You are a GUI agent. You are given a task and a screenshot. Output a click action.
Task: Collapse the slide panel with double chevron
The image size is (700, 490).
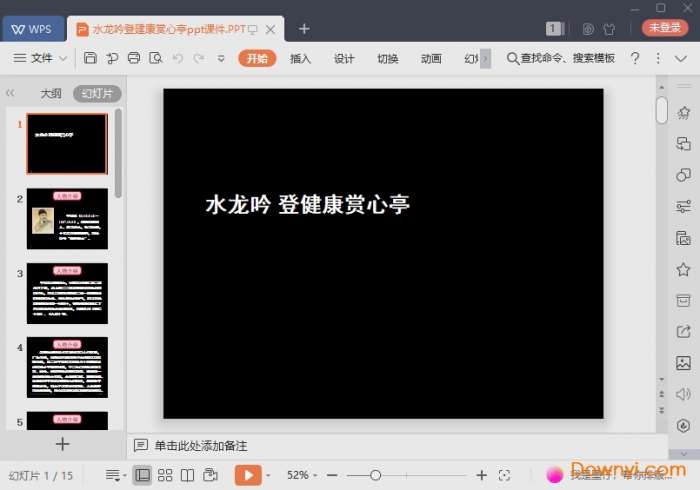click(10, 93)
